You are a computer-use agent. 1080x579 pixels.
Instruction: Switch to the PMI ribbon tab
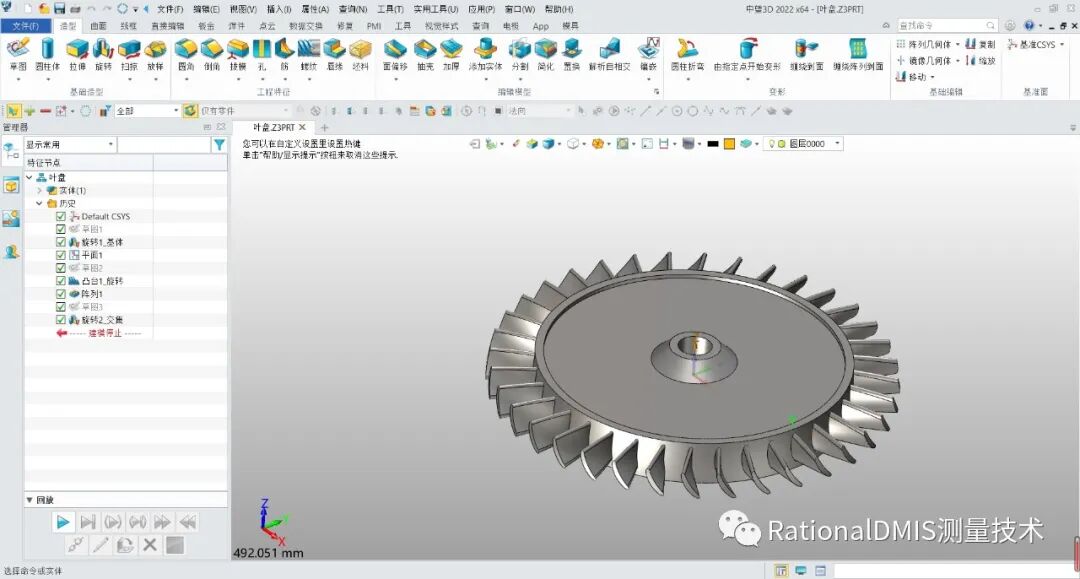point(374,25)
